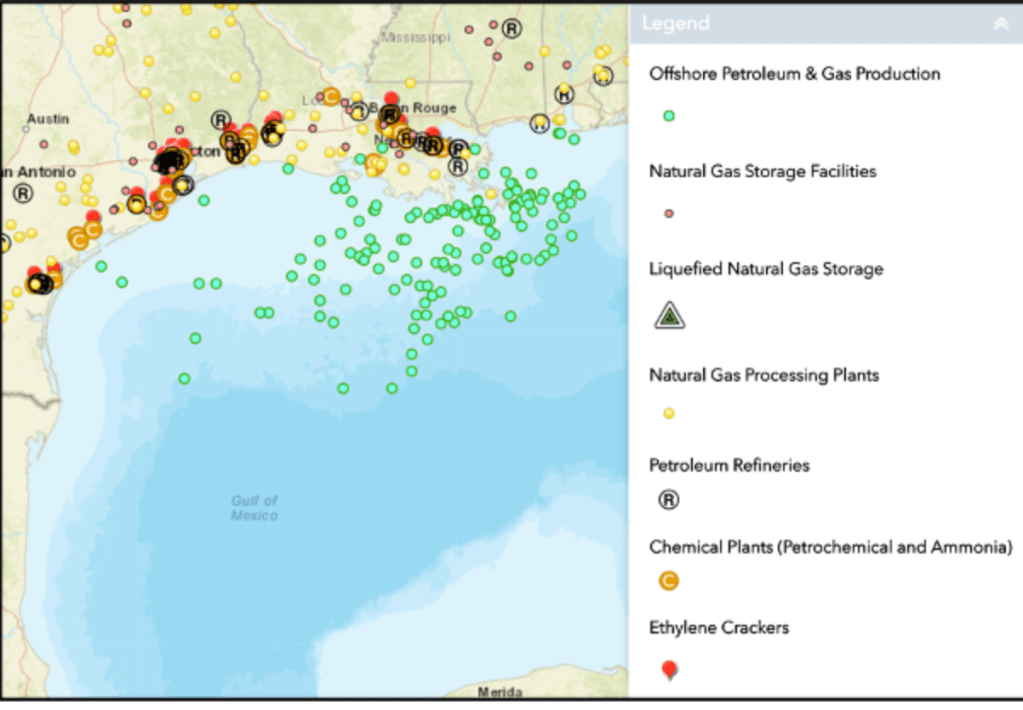1023x710 pixels.
Task: Select the red Ethylene Crackers pin in legend
Action: 669,669
